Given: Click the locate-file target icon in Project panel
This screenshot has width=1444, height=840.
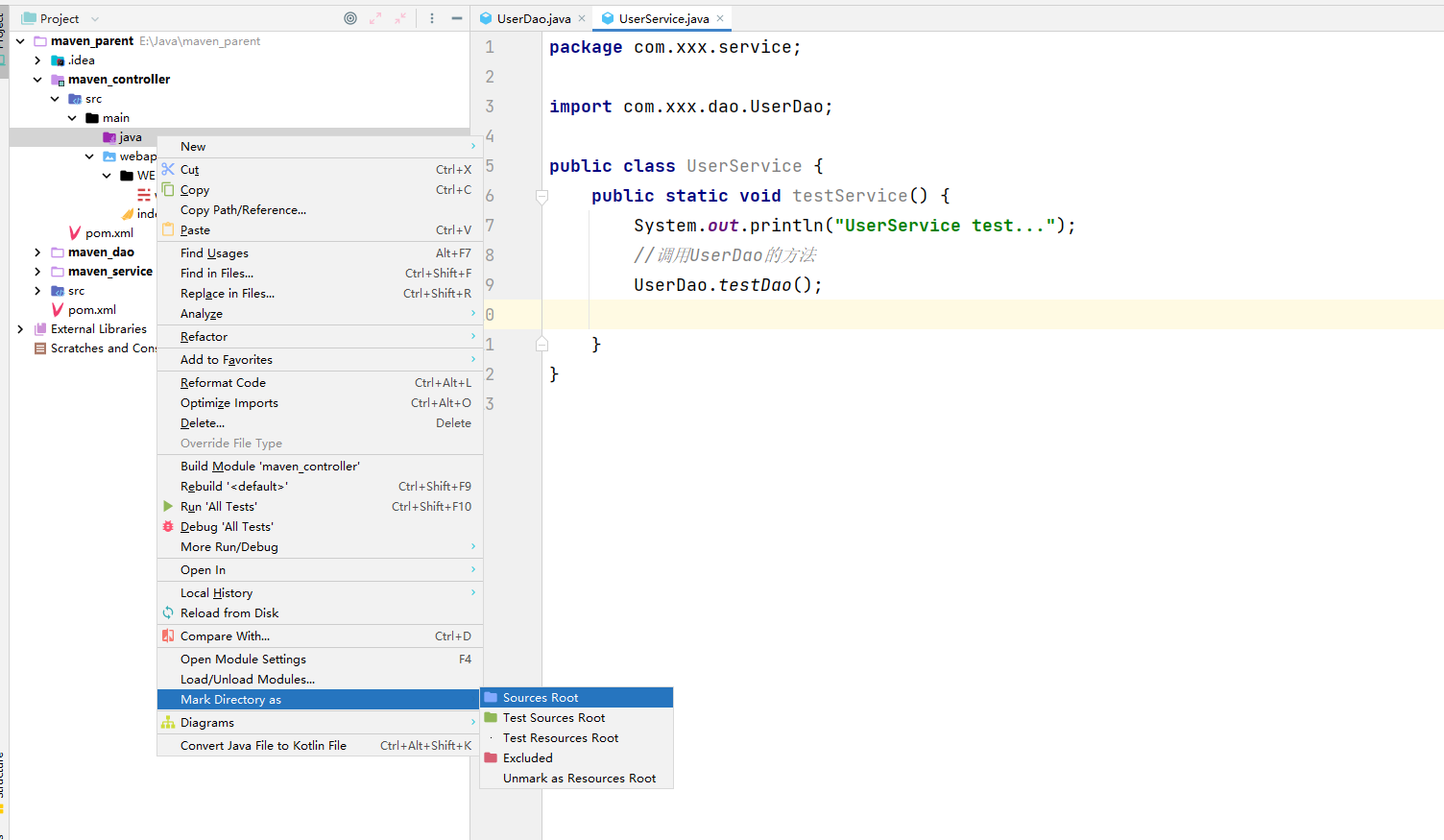Looking at the screenshot, I should [350, 18].
